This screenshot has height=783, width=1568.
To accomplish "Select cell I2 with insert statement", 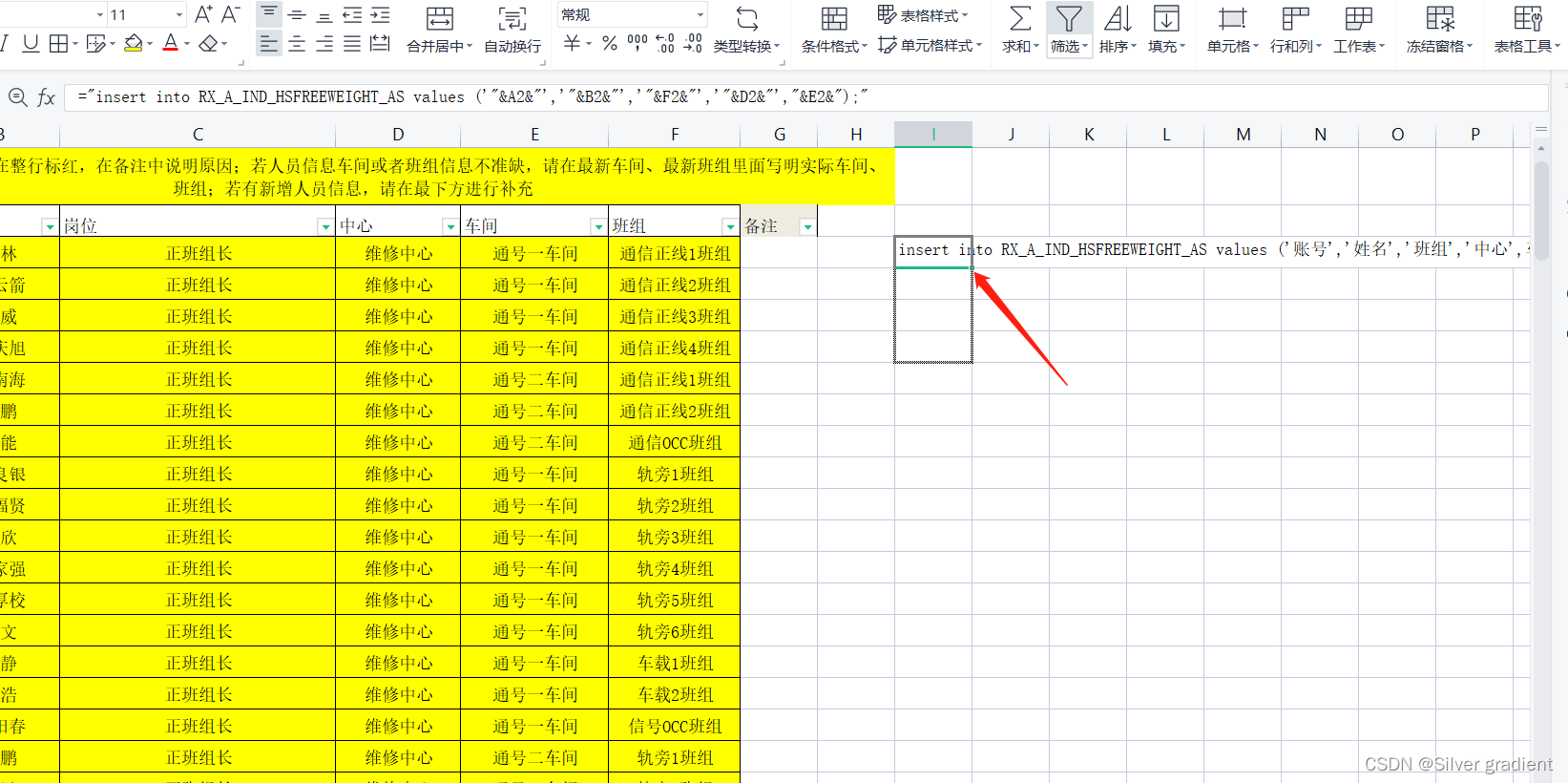I will point(933,252).
